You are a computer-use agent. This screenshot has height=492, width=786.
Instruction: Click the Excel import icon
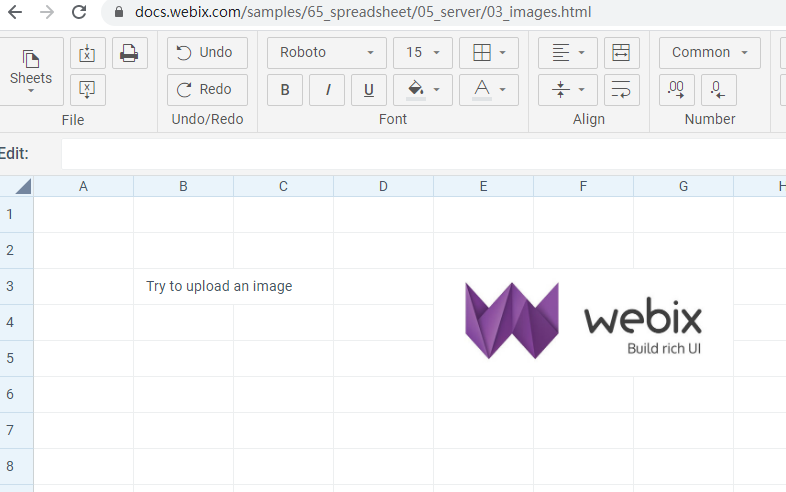point(88,53)
